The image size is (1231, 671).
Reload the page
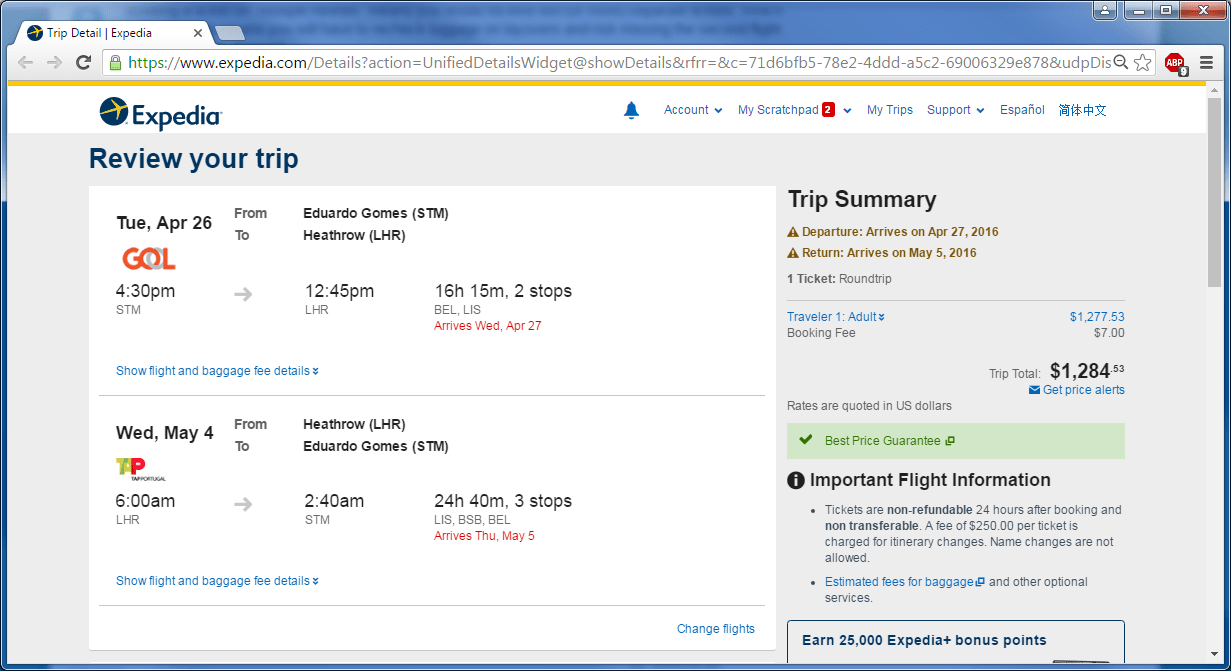tap(84, 62)
